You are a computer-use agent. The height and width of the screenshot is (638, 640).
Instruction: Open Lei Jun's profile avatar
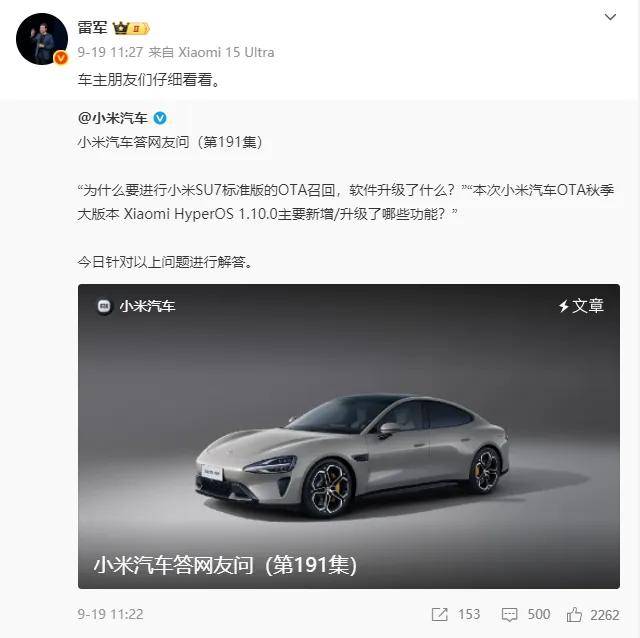pos(42,39)
